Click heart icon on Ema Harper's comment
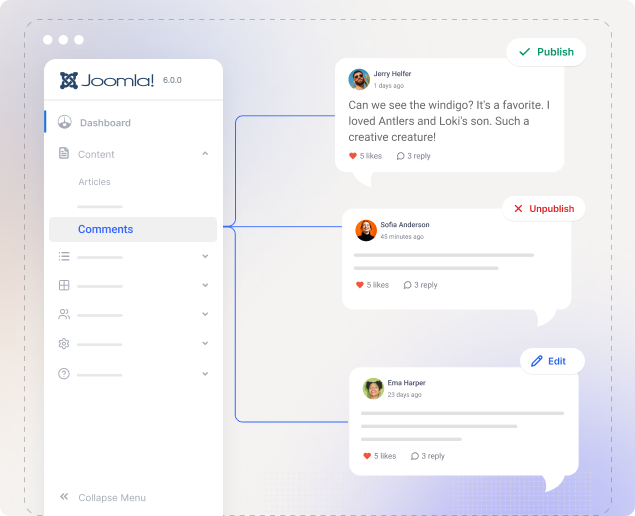 pos(367,456)
